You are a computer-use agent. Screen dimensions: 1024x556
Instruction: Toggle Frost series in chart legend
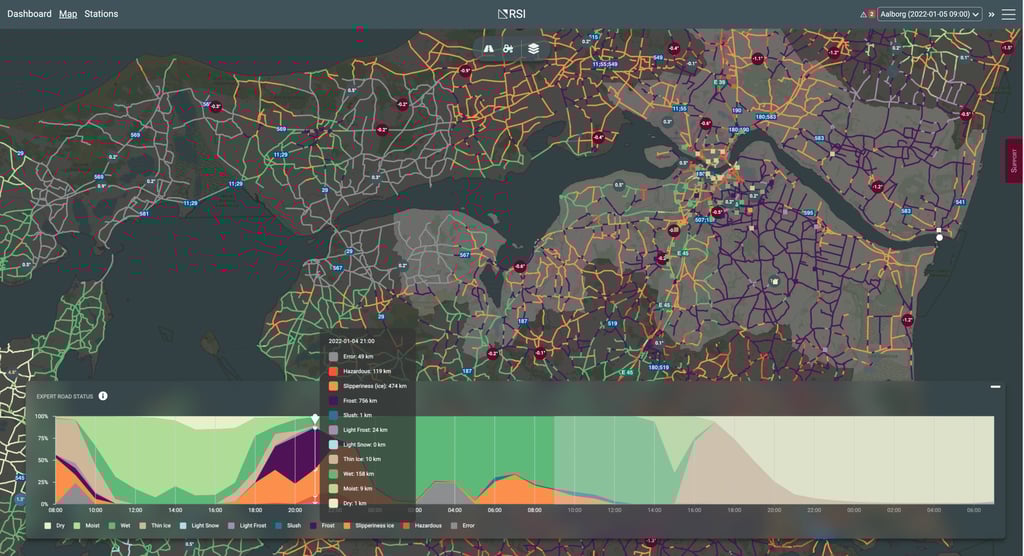pos(323,525)
